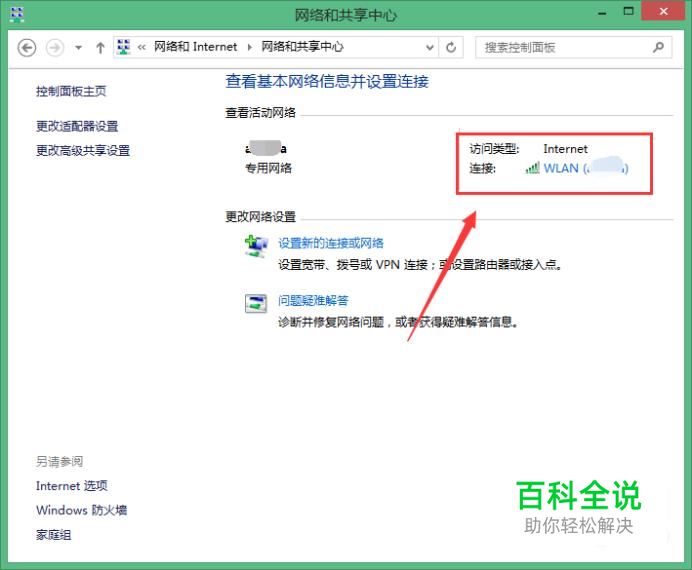The image size is (692, 570).
Task: Go up one level with Up arrow
Action: 100,47
